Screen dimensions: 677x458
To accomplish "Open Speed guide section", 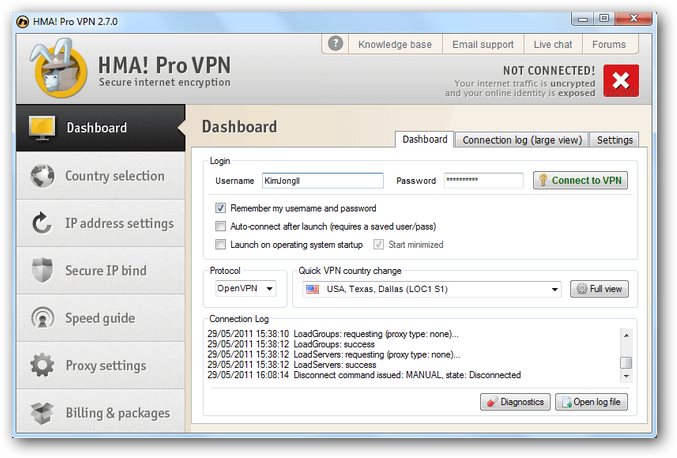I will click(101, 318).
